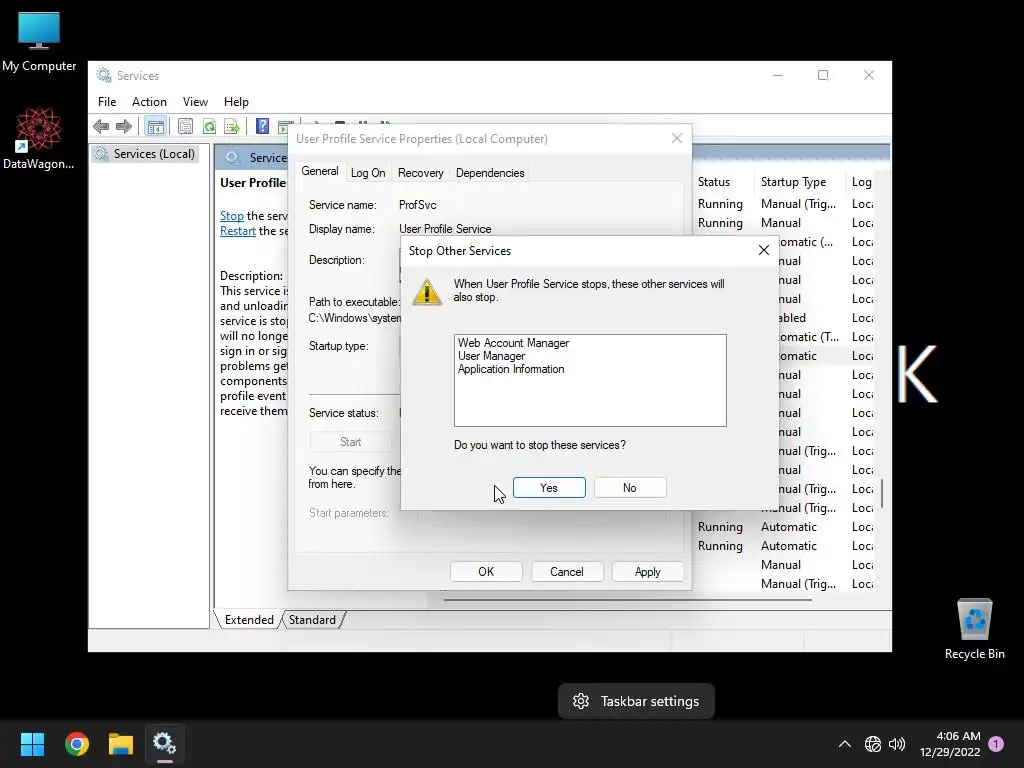Click the services list horizontal scrollbar
1024x768 pixels.
click(x=627, y=599)
